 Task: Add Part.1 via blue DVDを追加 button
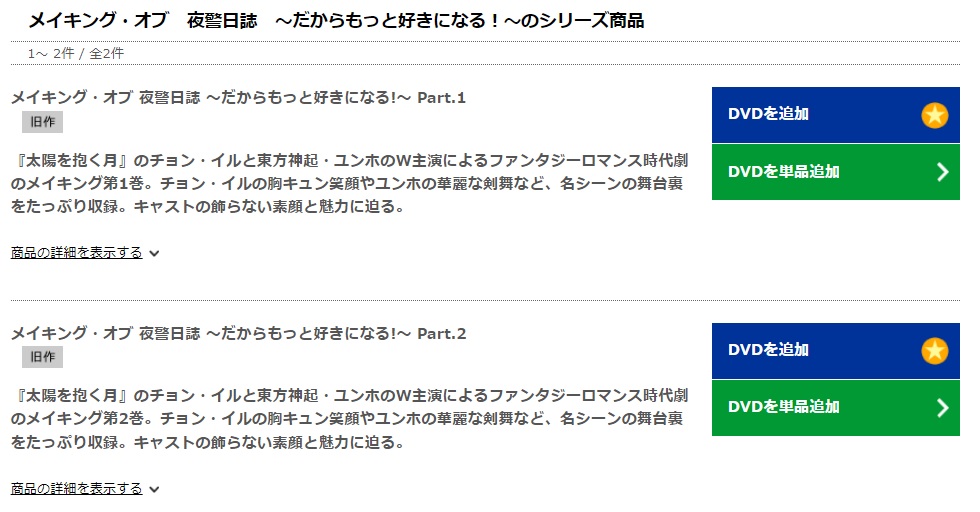[836, 115]
